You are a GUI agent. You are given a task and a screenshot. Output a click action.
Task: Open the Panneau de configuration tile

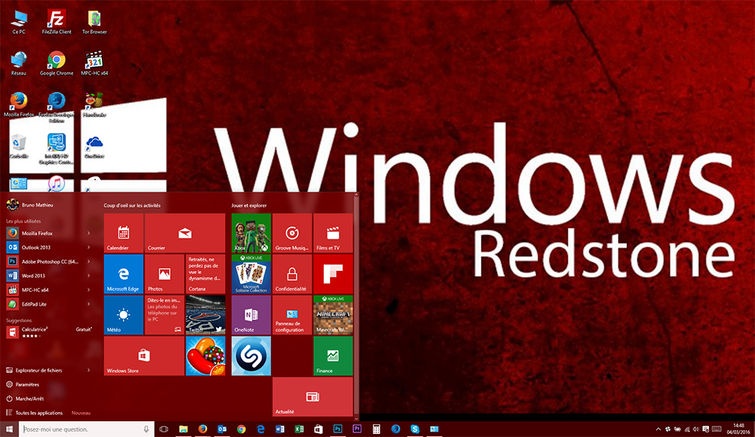[292, 315]
